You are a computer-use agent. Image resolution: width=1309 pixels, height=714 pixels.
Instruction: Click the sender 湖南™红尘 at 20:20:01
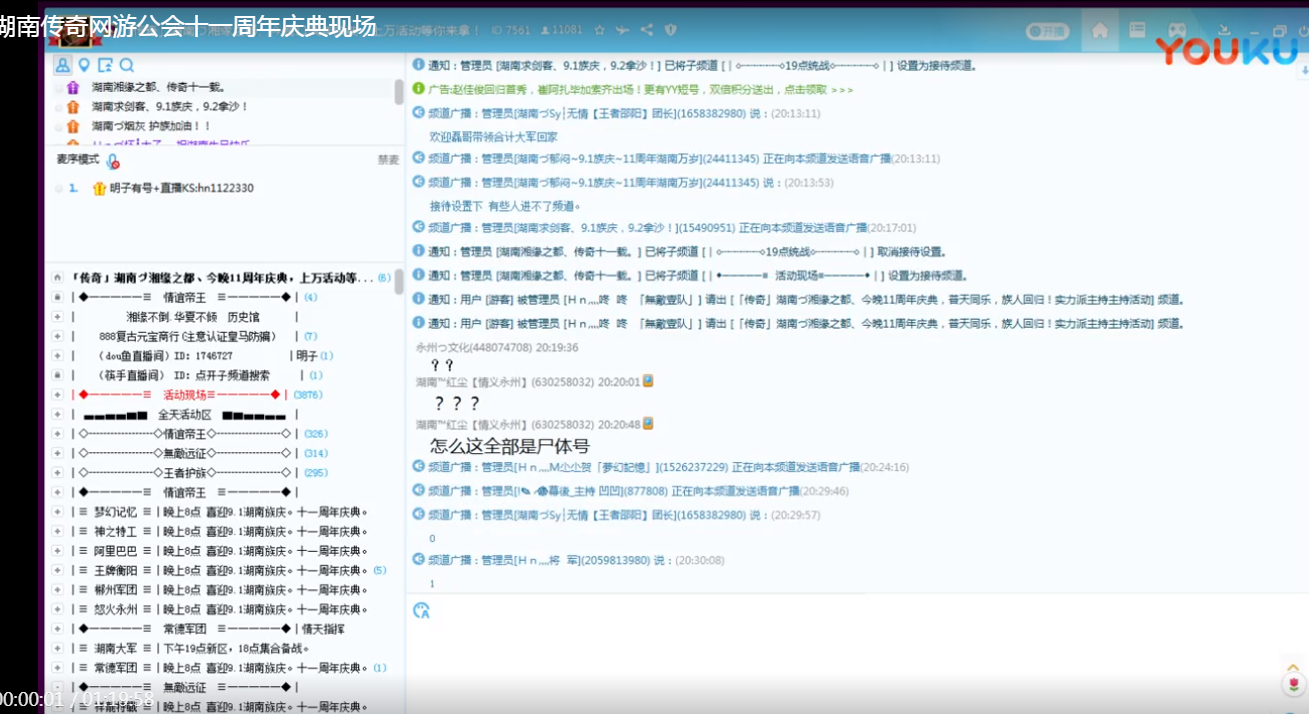pyautogui.click(x=505, y=381)
